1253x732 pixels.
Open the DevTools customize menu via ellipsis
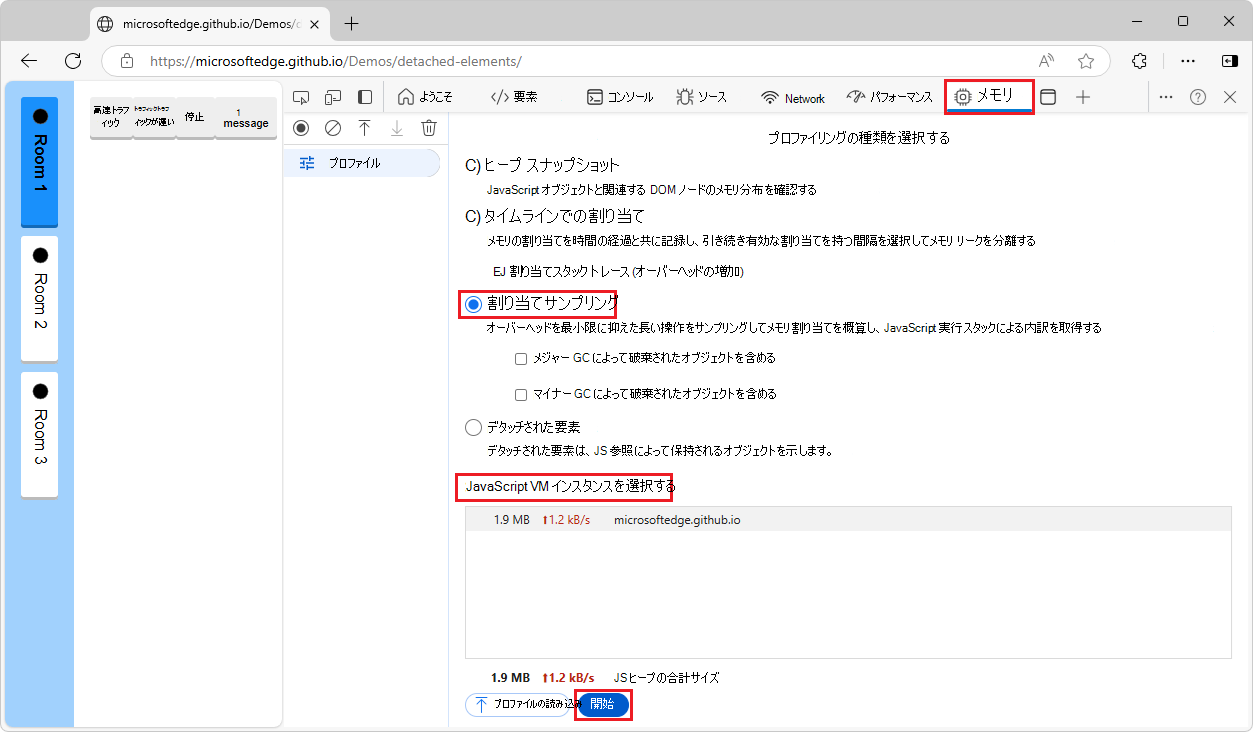click(1166, 96)
